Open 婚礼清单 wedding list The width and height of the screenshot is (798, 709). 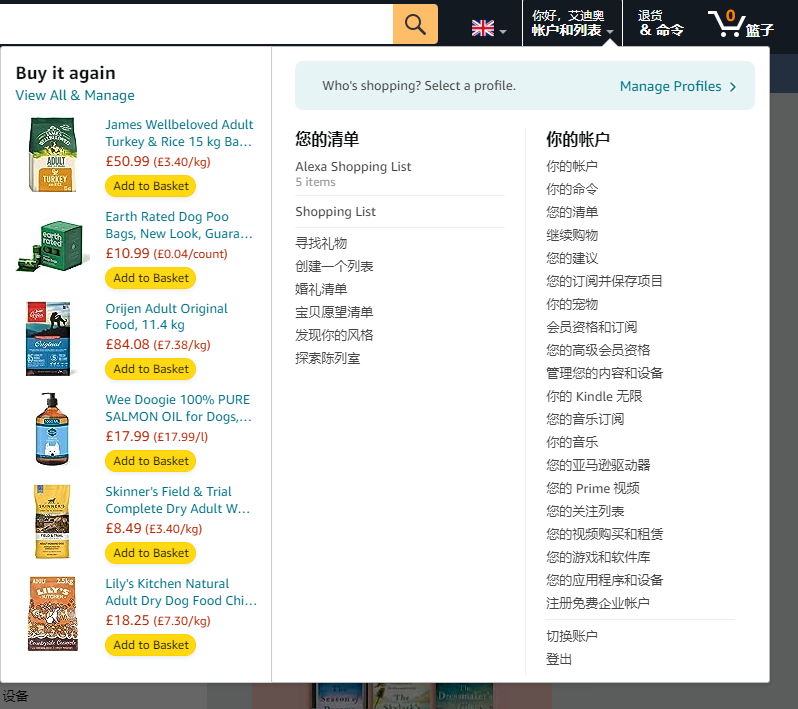(x=321, y=289)
